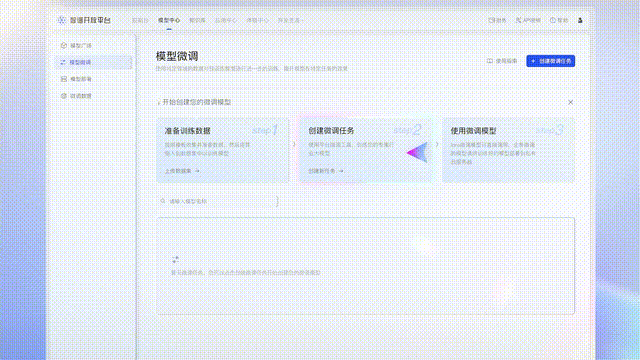This screenshot has width=640, height=360.
Task: Close the 开始创建您的微调模型 guide panel
Action: pyautogui.click(x=570, y=102)
